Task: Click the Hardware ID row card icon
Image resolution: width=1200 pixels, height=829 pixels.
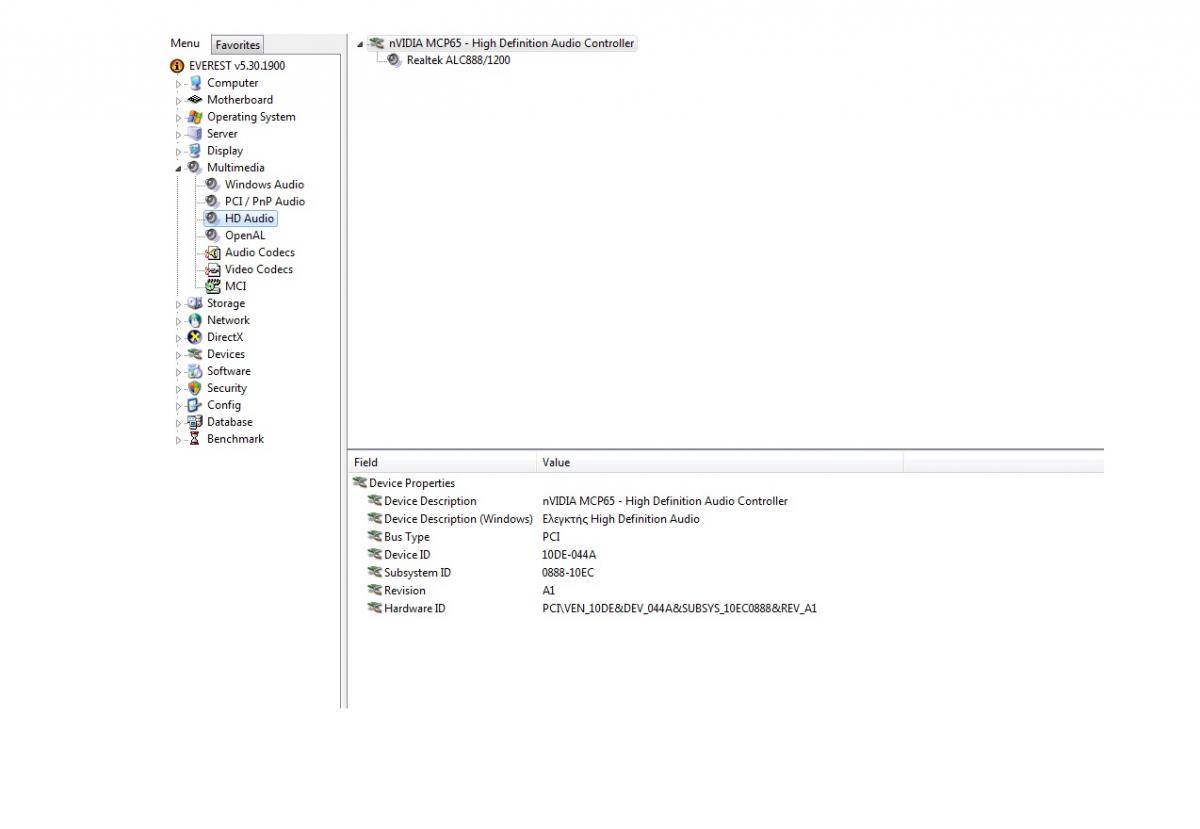Action: 376,609
